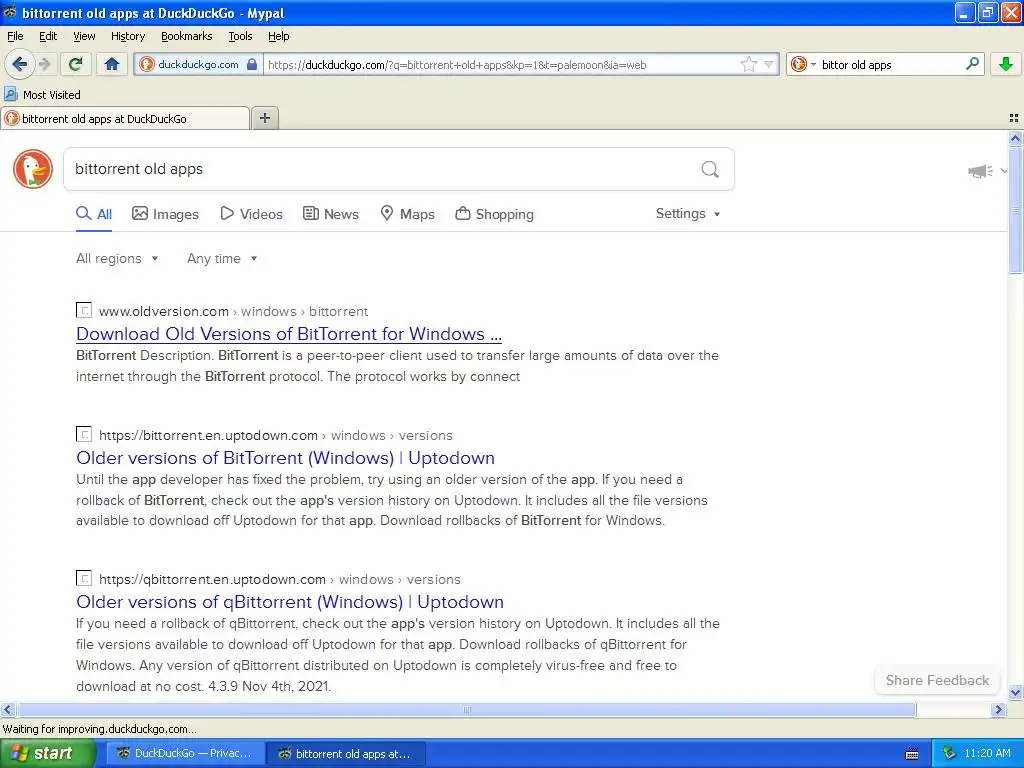
Task: Open the File menu
Action: tap(15, 36)
